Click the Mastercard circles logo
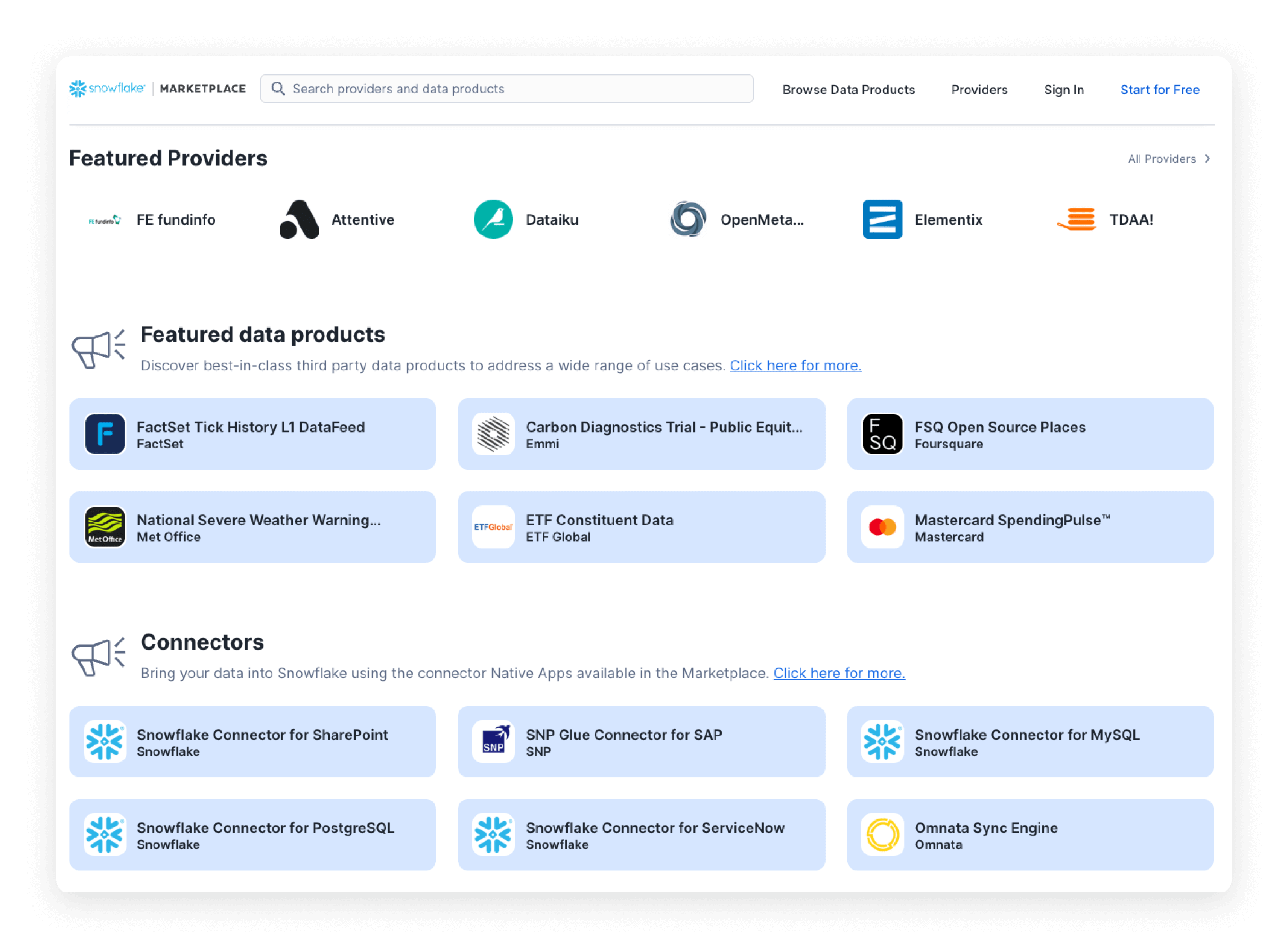This screenshot has height=950, width=1288. (x=882, y=527)
